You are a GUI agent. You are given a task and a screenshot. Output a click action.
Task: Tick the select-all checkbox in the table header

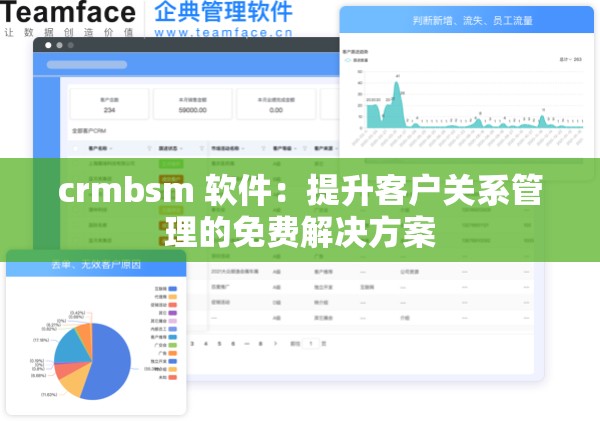click(75, 148)
